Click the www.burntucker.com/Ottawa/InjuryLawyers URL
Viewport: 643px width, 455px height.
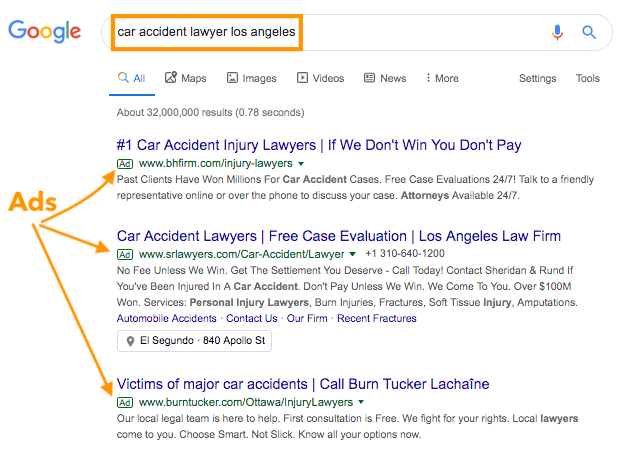click(x=246, y=403)
